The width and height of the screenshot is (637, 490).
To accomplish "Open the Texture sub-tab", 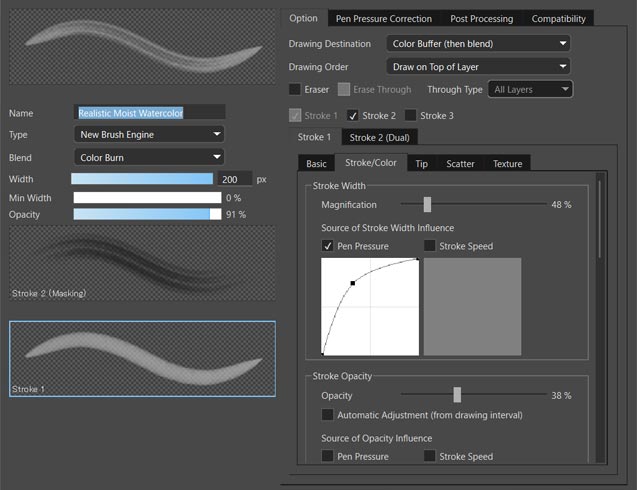I will point(507,164).
